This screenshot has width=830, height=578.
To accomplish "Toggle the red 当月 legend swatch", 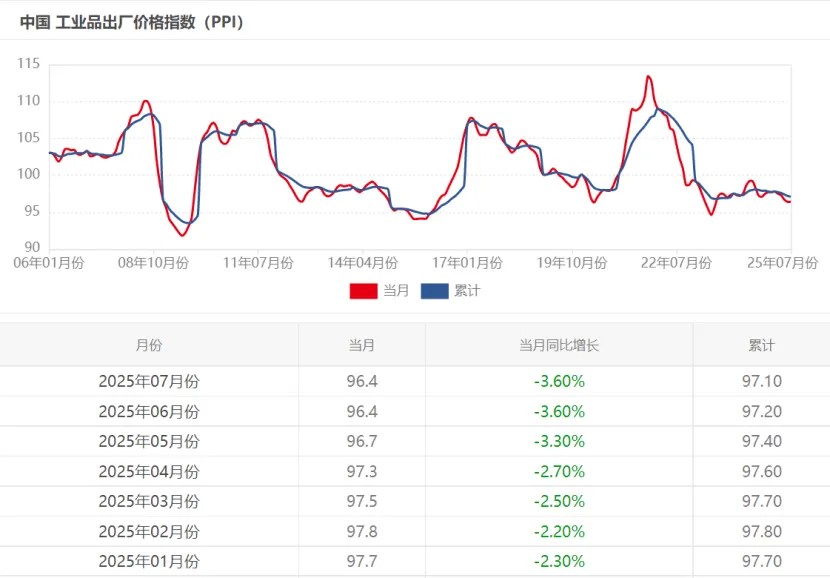I will tap(364, 291).
